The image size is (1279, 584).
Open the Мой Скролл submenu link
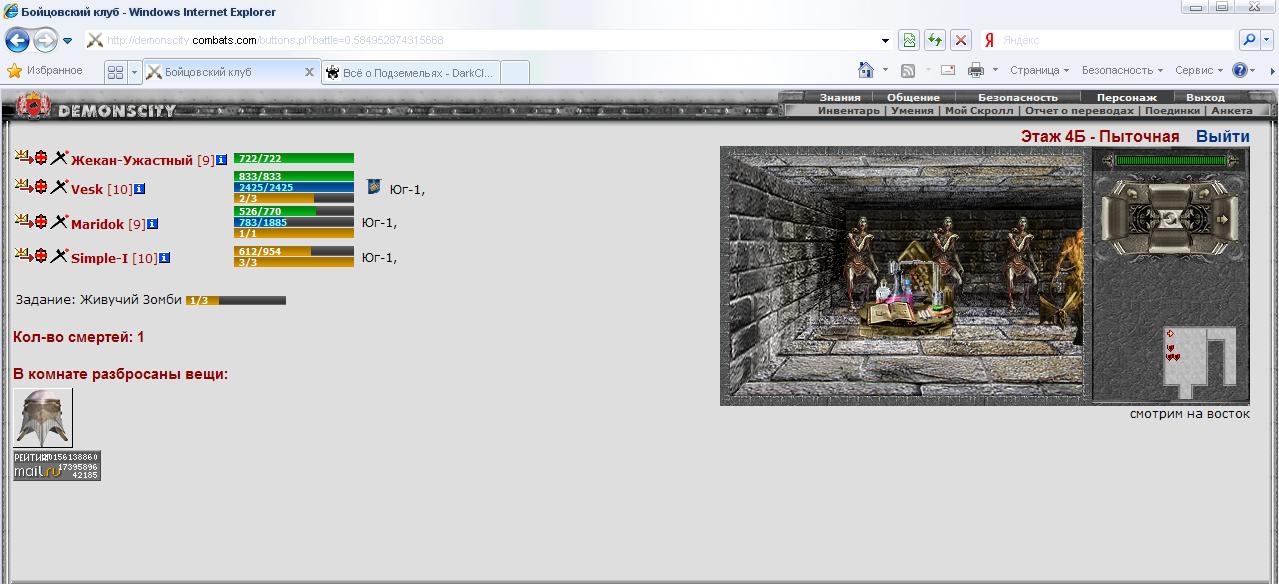(979, 111)
